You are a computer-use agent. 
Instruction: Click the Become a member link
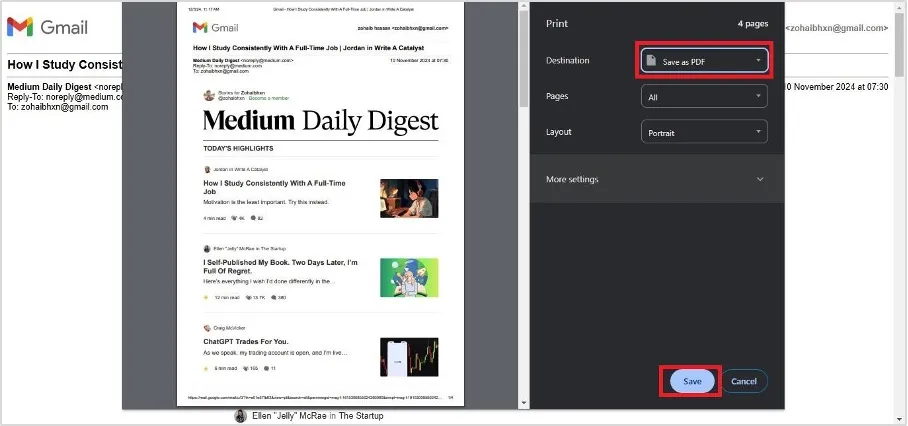pos(269,98)
